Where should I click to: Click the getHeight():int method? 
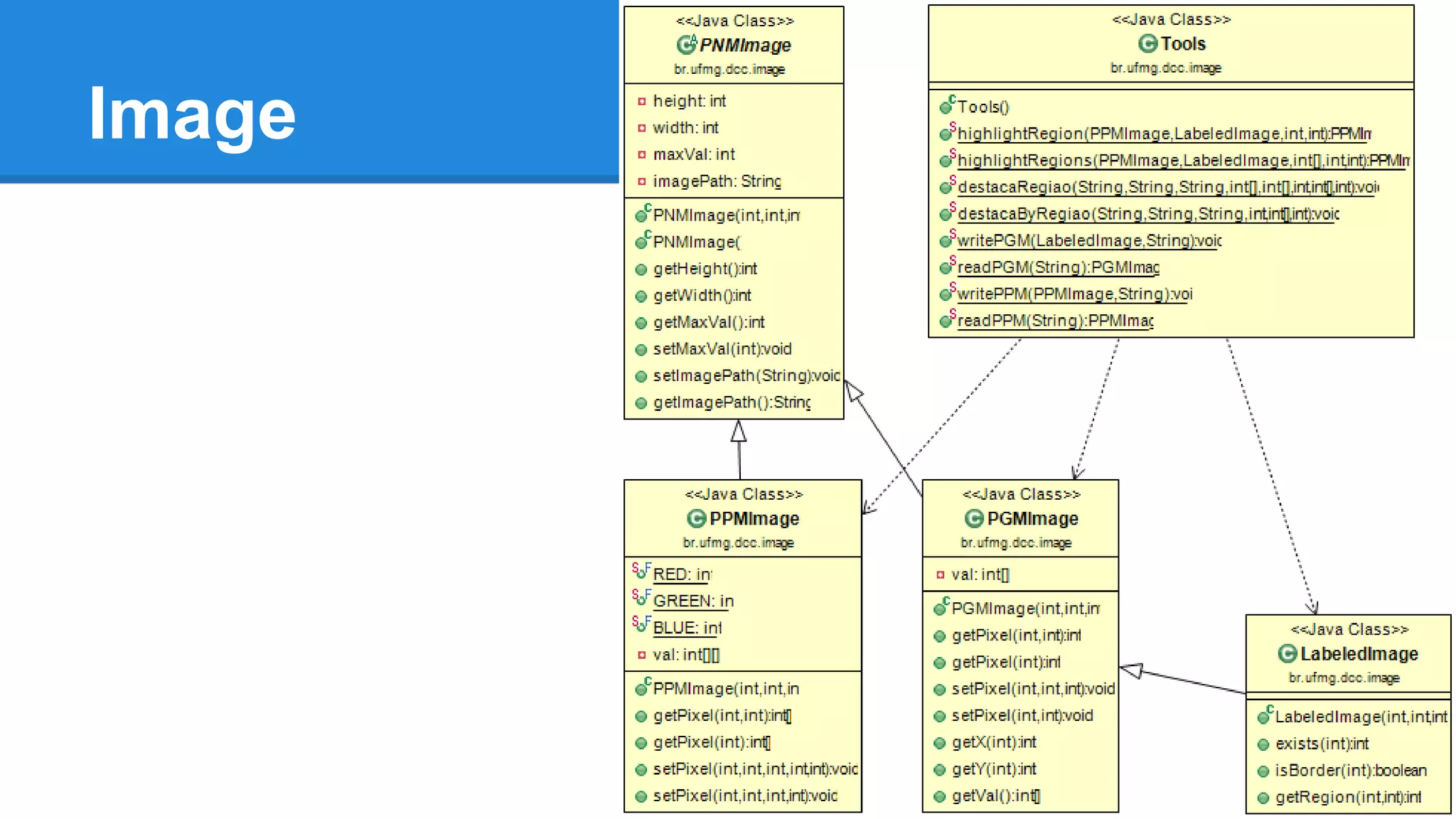coord(705,269)
